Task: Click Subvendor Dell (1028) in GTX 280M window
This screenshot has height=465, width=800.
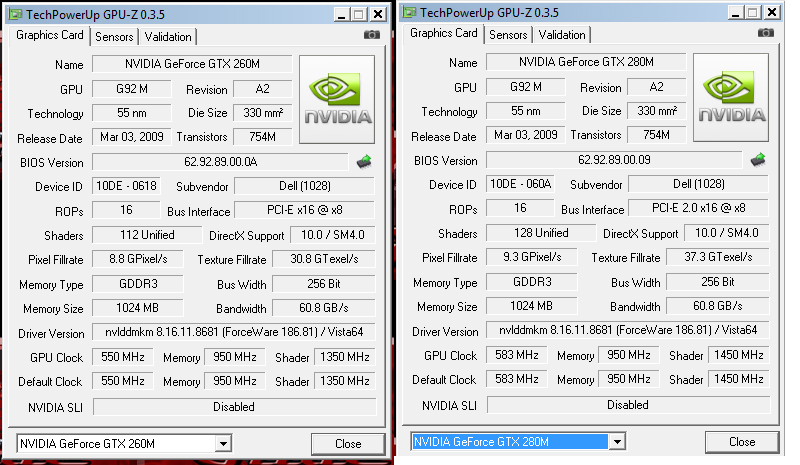Action: pyautogui.click(x=698, y=184)
